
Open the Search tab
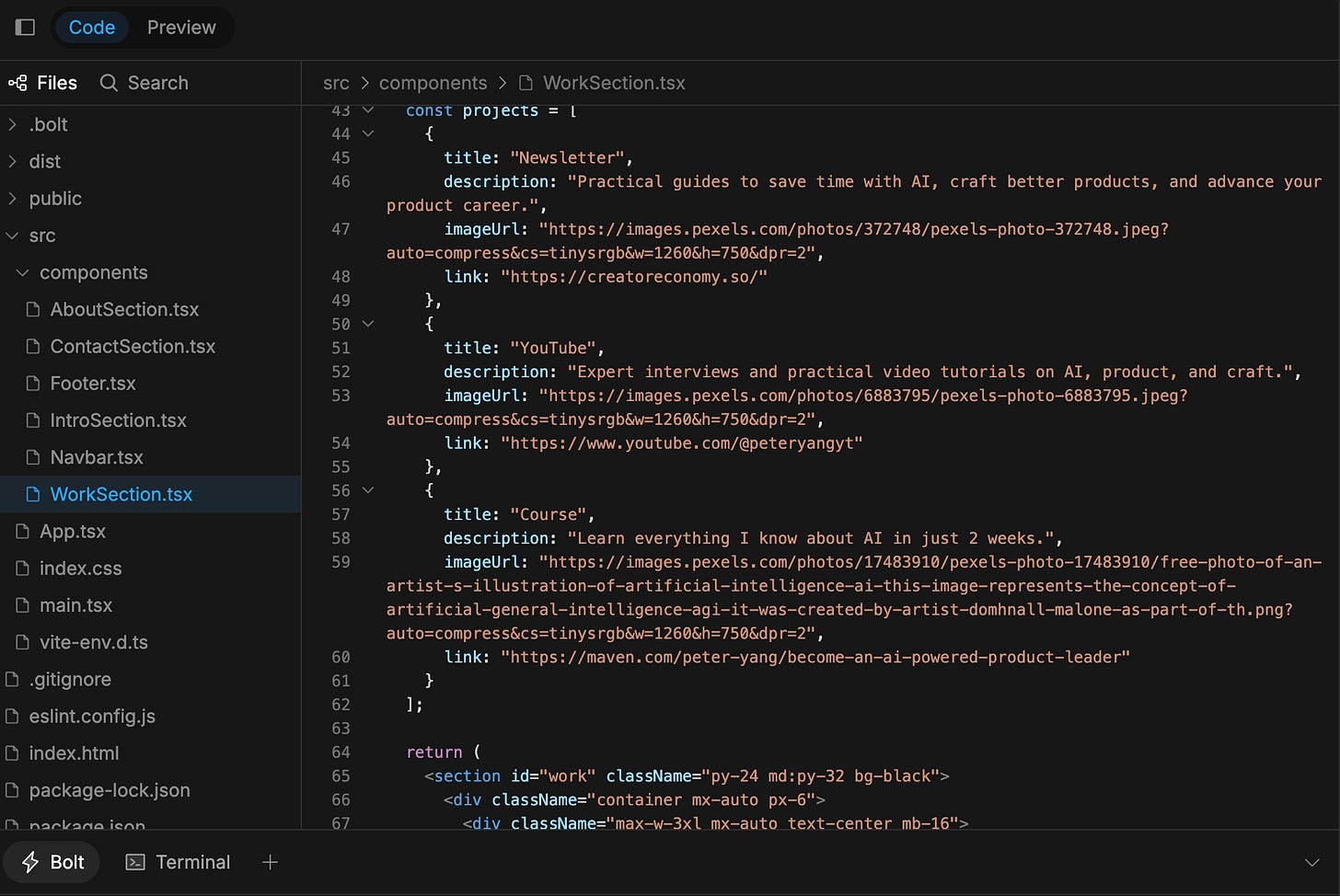click(144, 83)
